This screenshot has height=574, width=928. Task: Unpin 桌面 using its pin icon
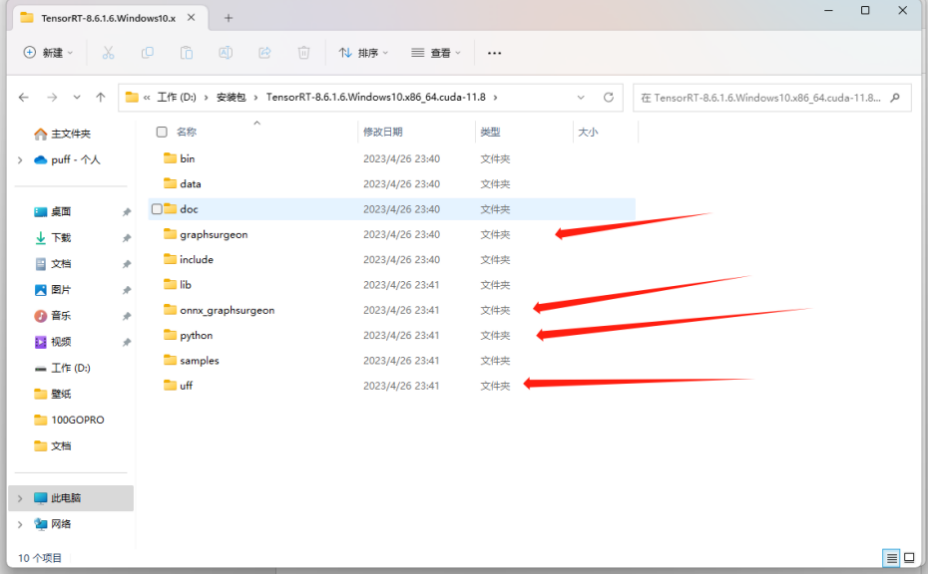pos(126,212)
